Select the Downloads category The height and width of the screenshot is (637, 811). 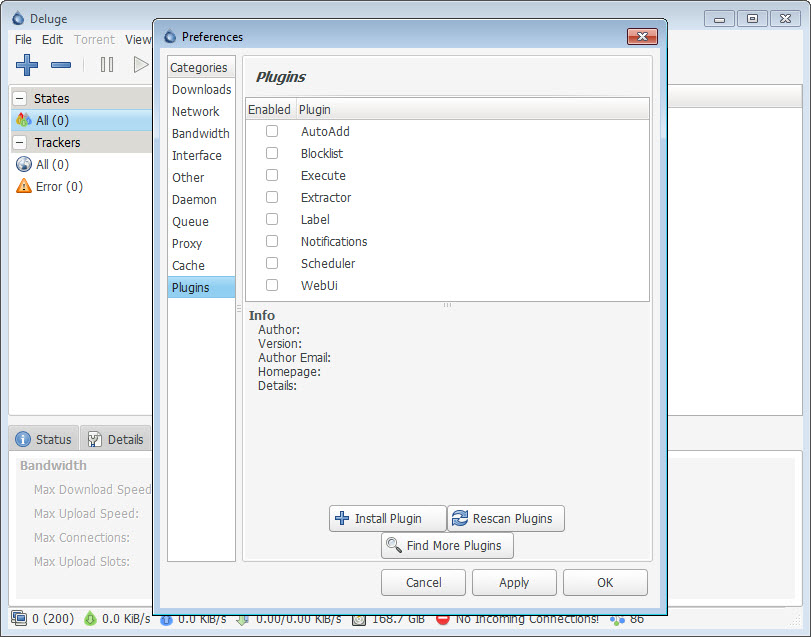pos(201,89)
